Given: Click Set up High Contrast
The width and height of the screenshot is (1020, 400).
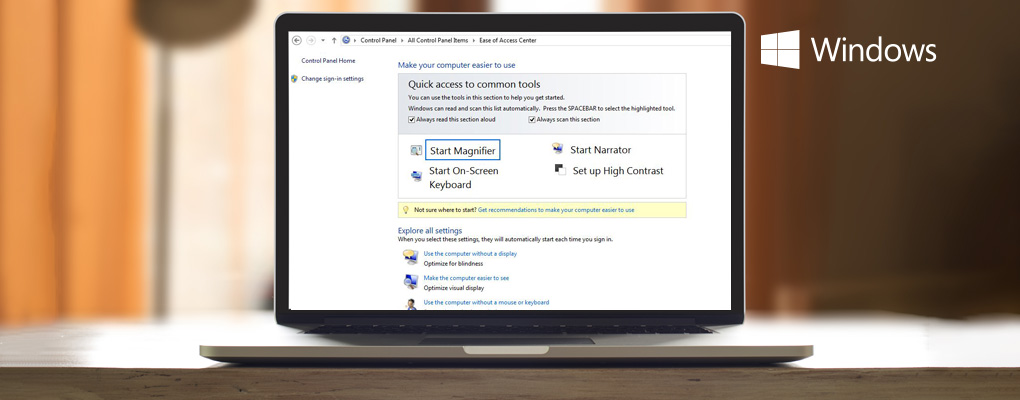Looking at the screenshot, I should tap(618, 171).
